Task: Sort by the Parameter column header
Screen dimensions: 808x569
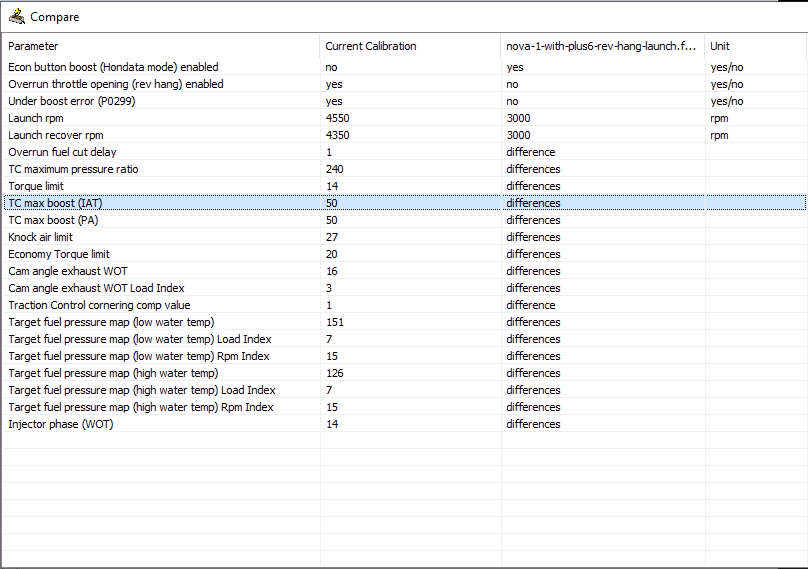Action: [x=161, y=46]
